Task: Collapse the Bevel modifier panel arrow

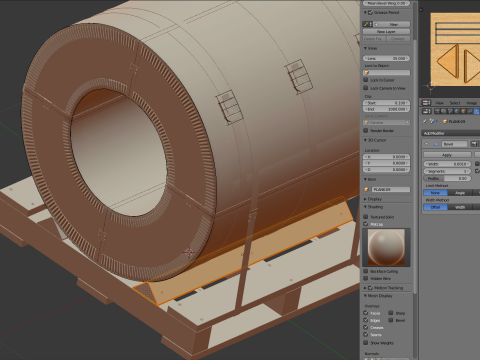Action: pos(427,144)
